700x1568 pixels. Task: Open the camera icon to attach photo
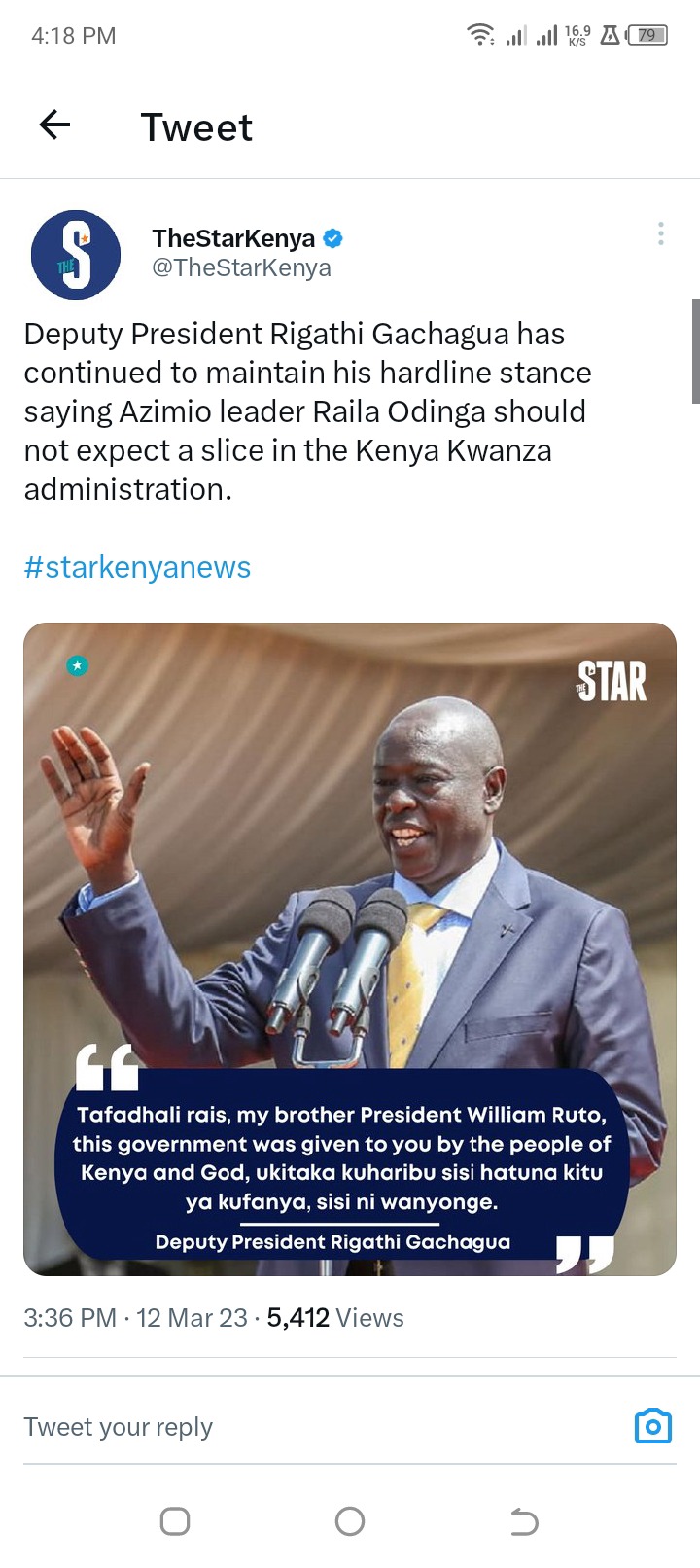(653, 1426)
